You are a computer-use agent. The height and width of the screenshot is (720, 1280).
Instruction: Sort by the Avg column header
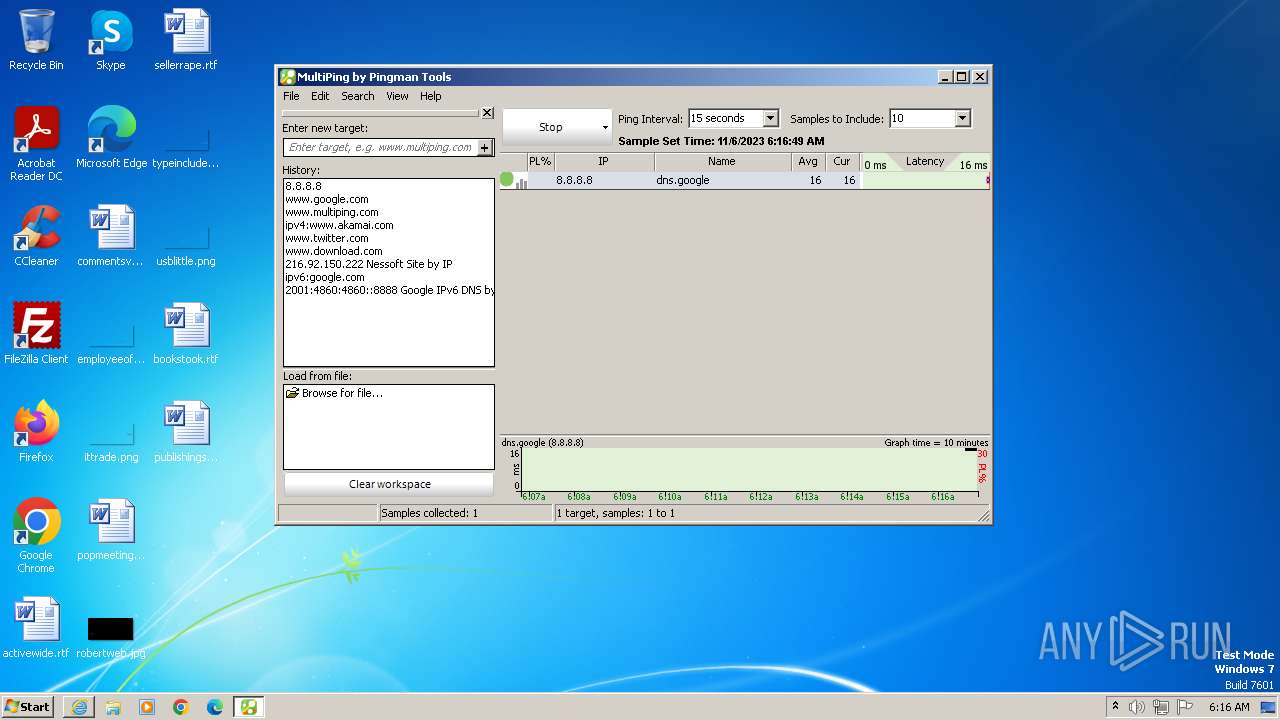808,161
